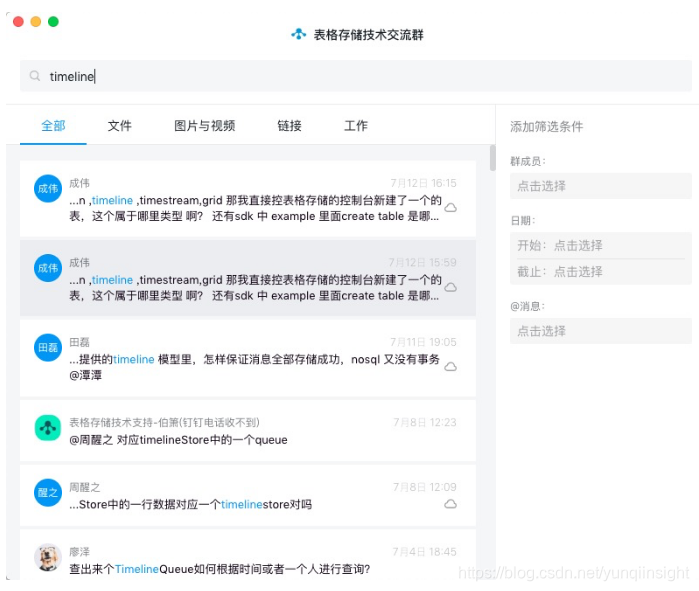Open the 群成员 点击选择 selector
The height and width of the screenshot is (591, 699).
[x=600, y=186]
